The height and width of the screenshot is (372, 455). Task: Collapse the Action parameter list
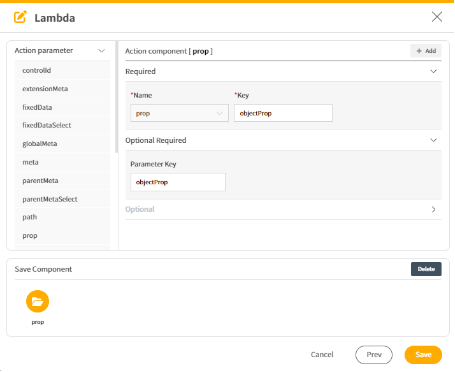tap(102, 51)
